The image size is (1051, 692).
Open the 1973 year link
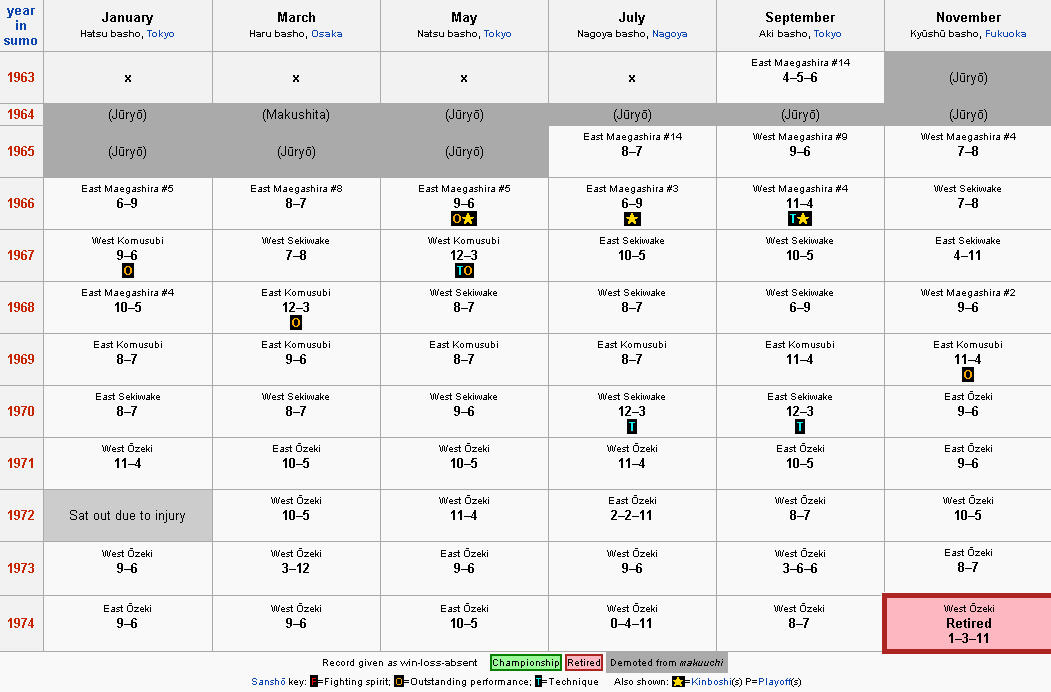click(21, 568)
